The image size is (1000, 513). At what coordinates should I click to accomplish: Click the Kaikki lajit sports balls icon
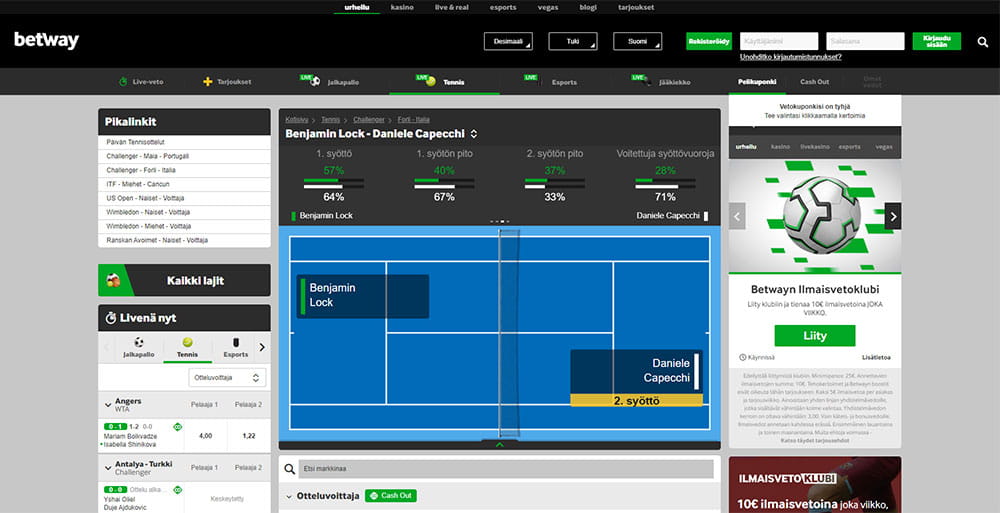[114, 280]
